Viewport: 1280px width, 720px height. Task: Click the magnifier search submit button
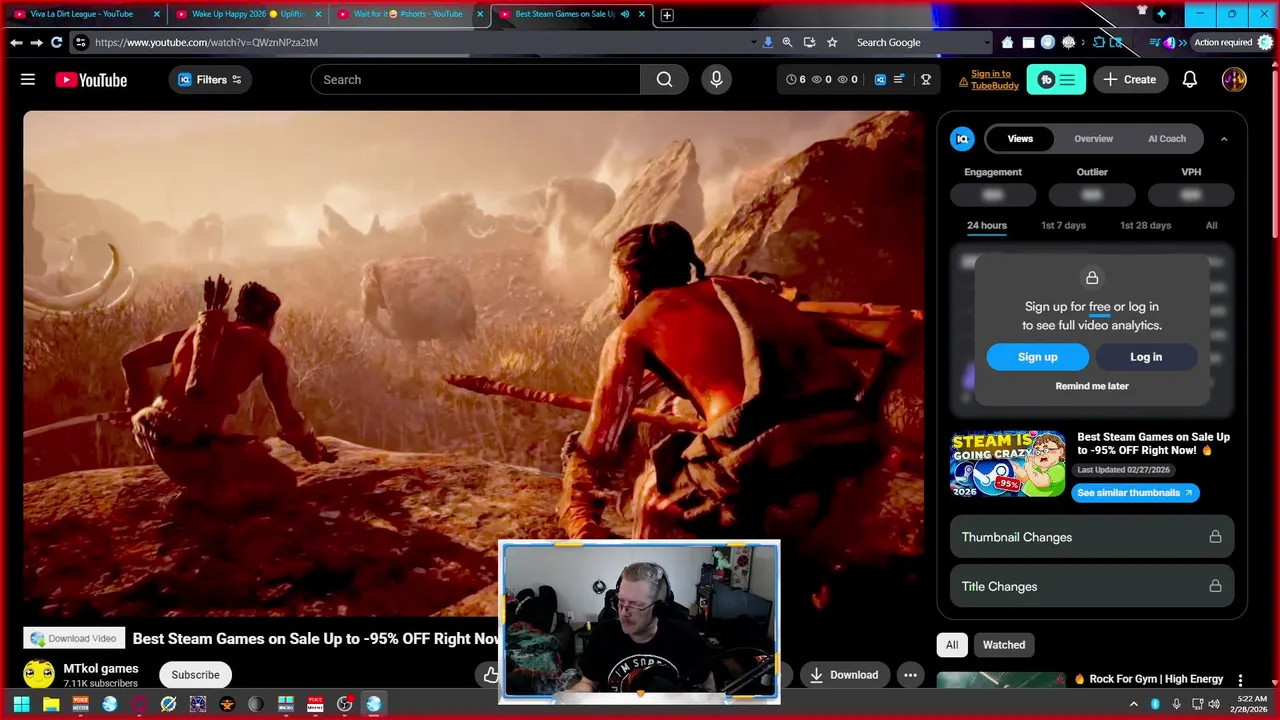click(x=664, y=80)
